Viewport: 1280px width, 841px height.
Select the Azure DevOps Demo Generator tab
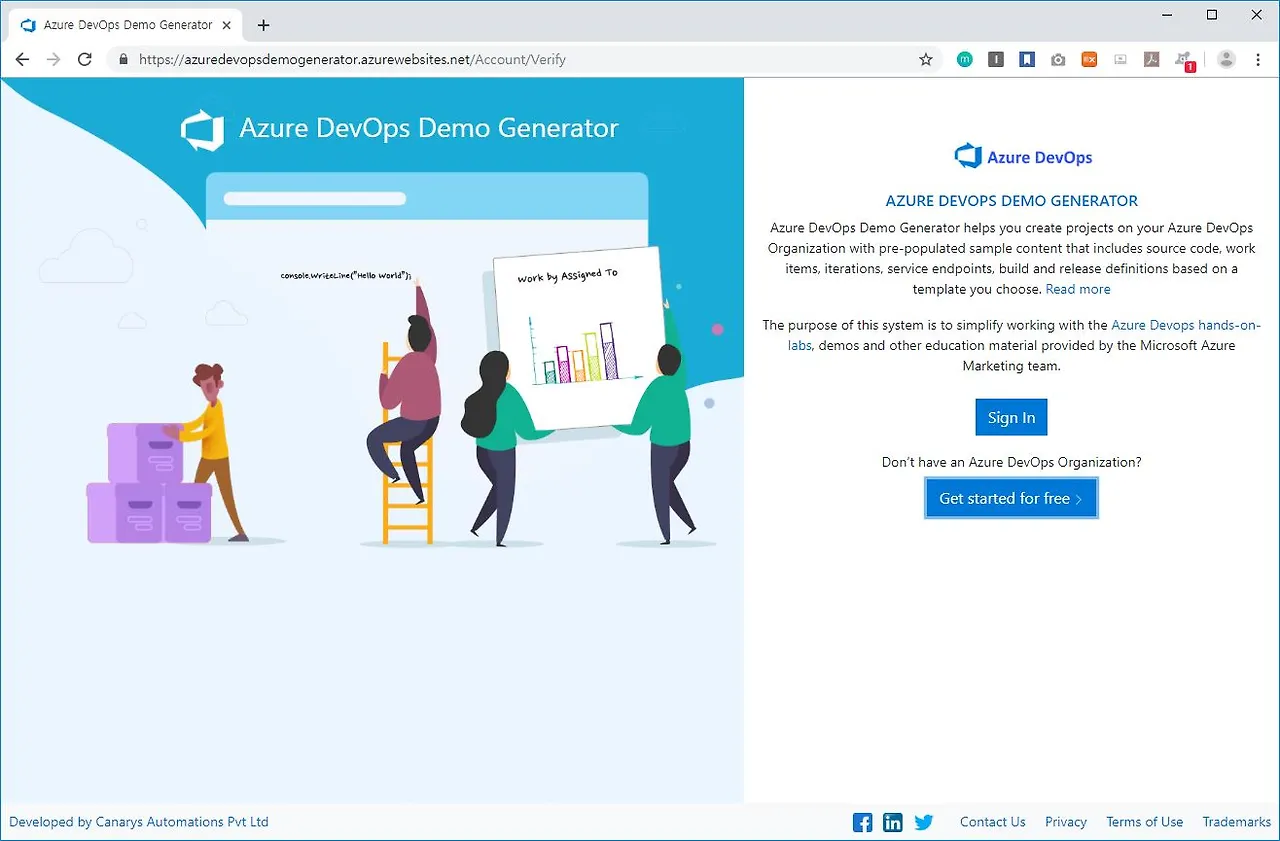click(x=125, y=25)
